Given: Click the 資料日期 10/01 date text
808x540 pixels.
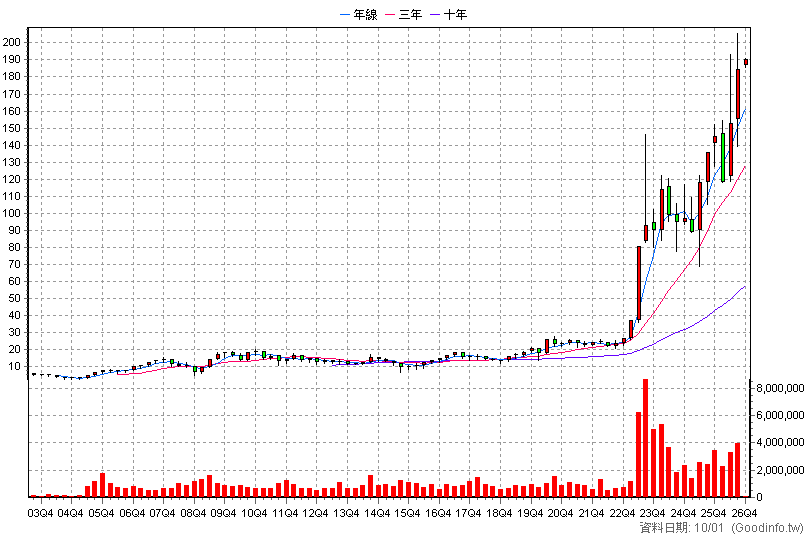Looking at the screenshot, I should tap(681, 528).
